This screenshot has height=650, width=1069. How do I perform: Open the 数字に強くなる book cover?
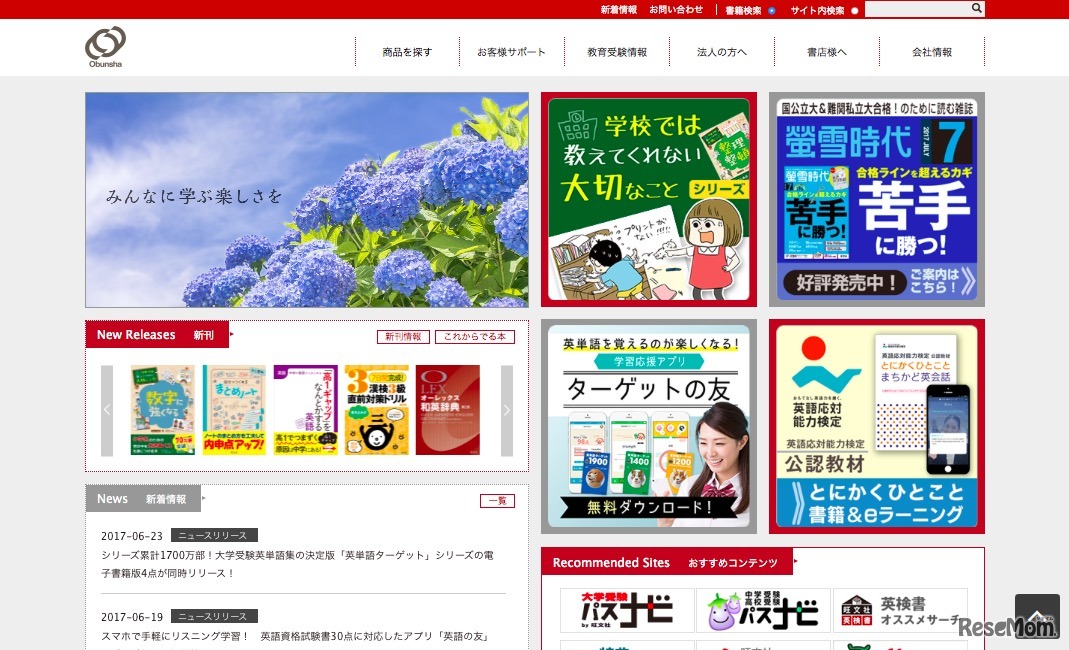click(162, 410)
